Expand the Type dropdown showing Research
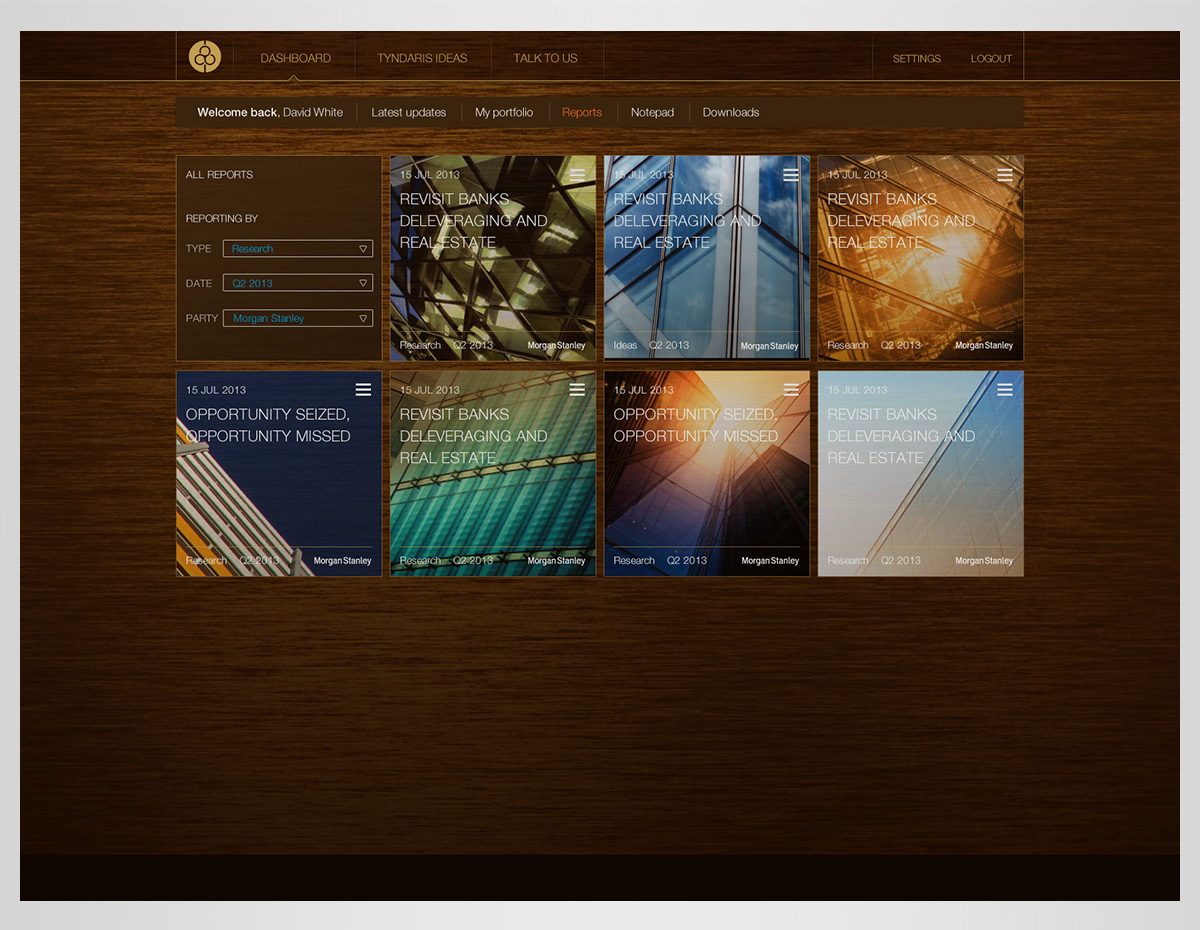 (x=298, y=249)
